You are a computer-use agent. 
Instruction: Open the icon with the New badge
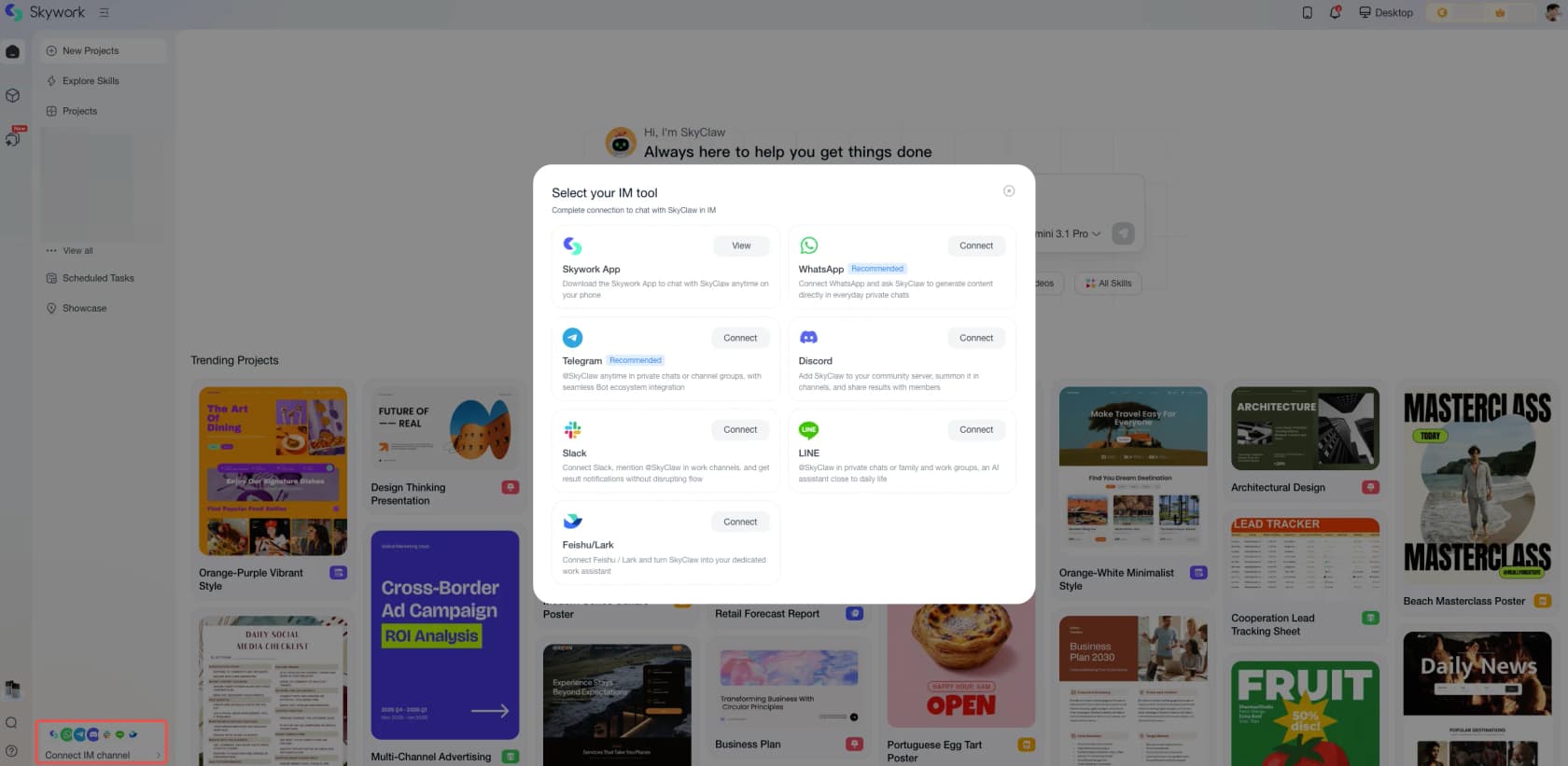click(13, 137)
